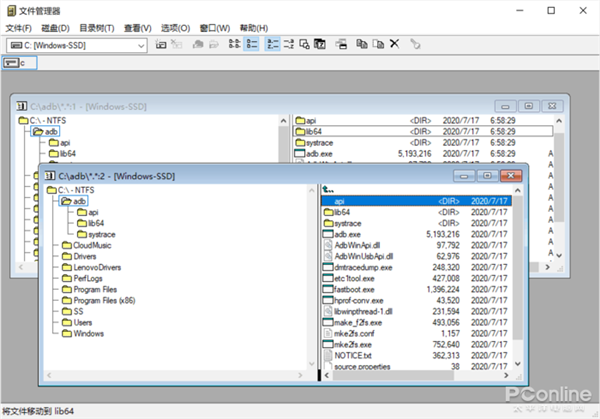Click the delete (X) toolbar icon

coord(394,44)
